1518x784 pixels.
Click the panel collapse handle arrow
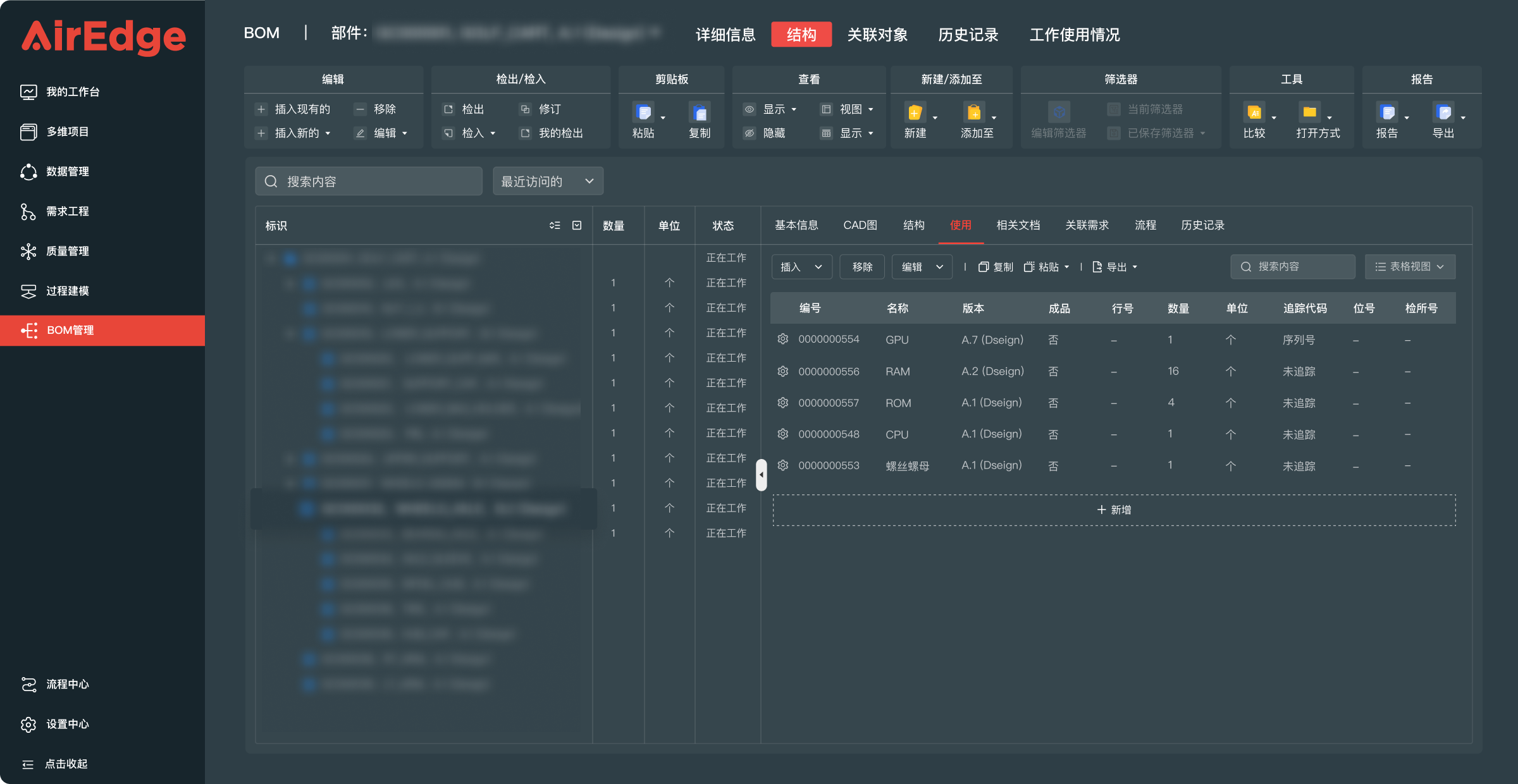(x=762, y=475)
